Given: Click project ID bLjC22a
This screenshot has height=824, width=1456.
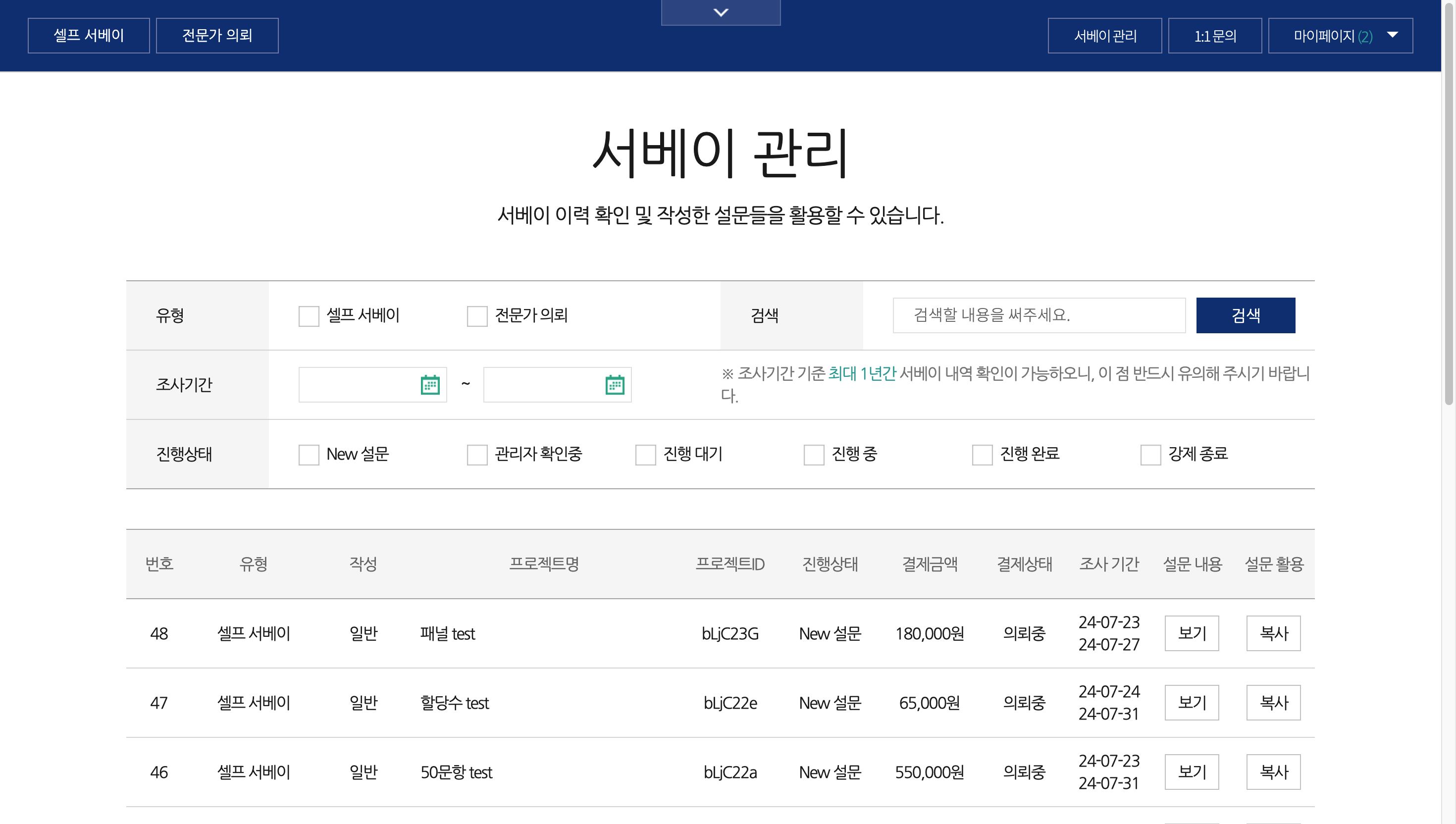Looking at the screenshot, I should 730,772.
